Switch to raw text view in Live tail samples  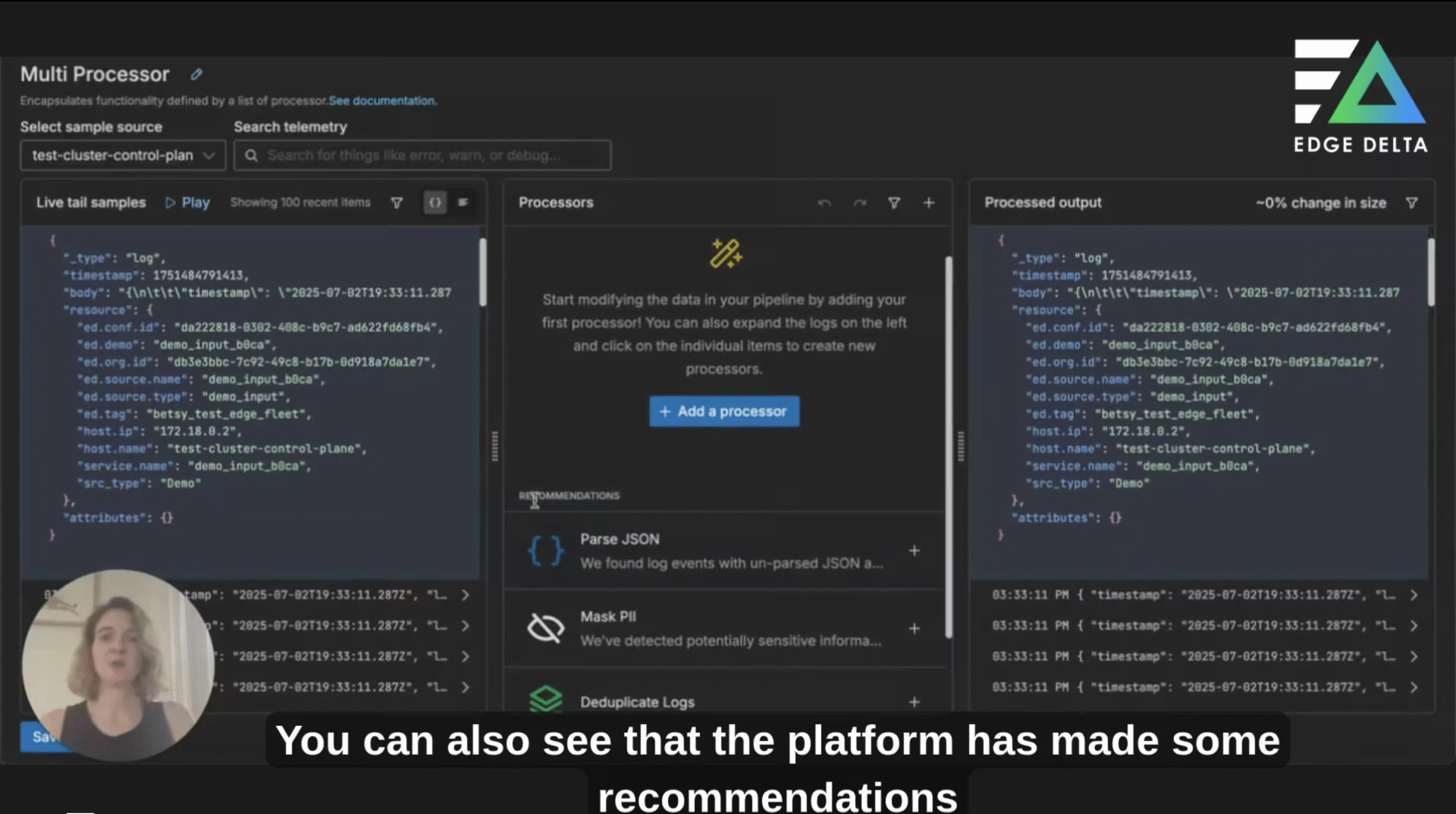464,202
